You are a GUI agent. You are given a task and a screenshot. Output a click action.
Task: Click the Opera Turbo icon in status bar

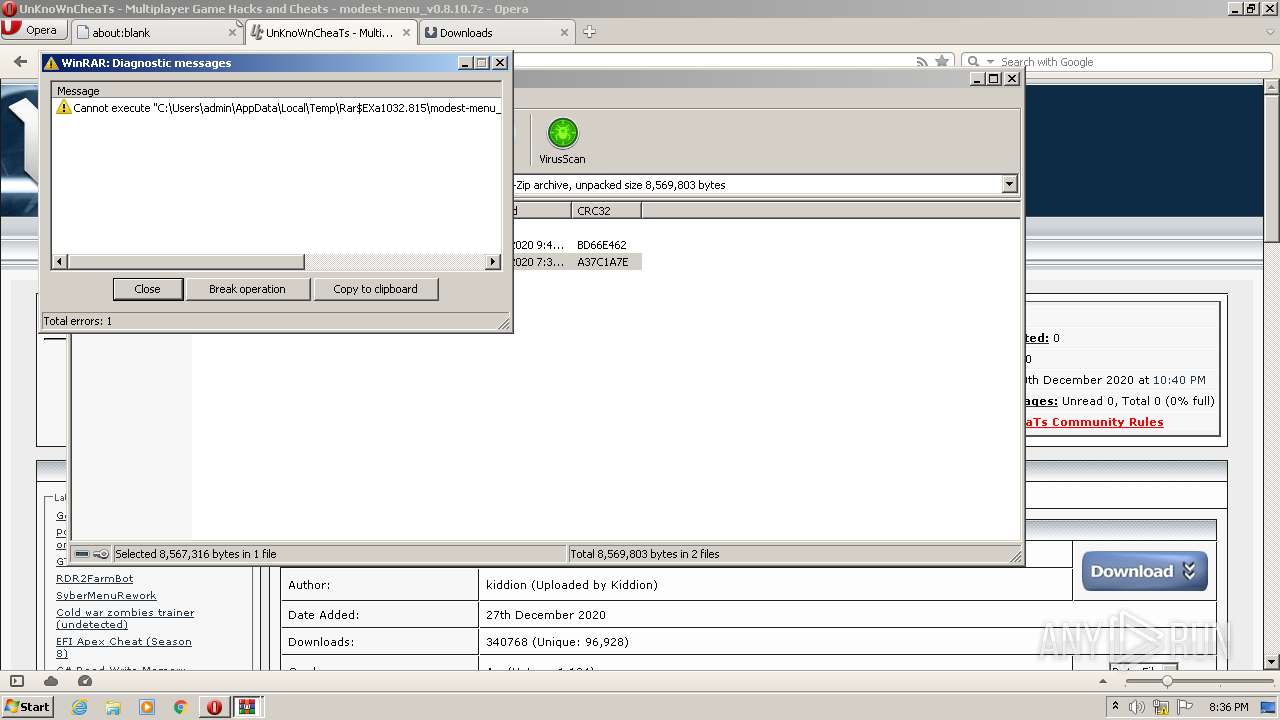(85, 681)
